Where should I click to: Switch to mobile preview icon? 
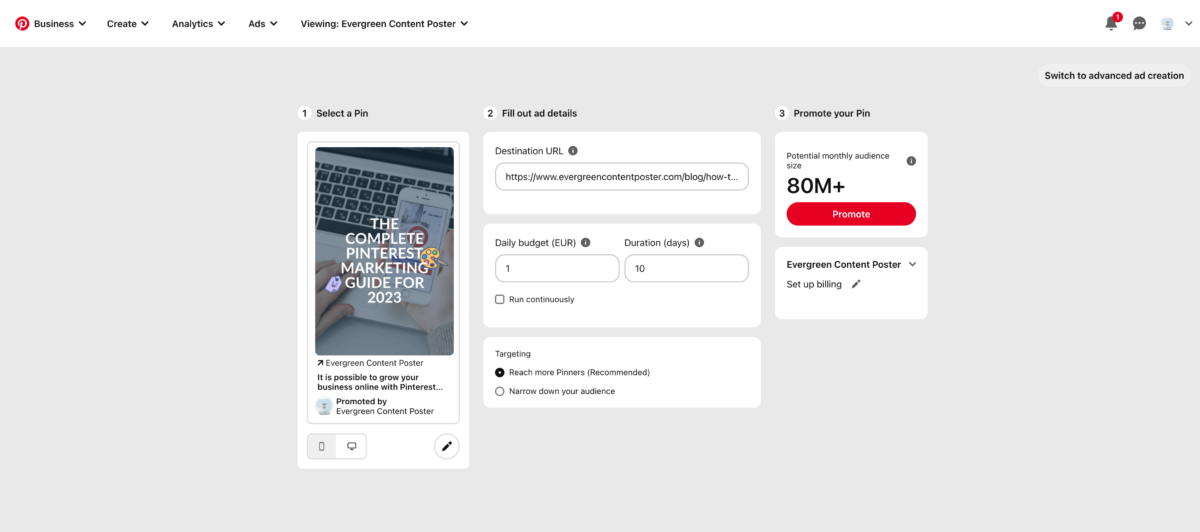[x=322, y=446]
